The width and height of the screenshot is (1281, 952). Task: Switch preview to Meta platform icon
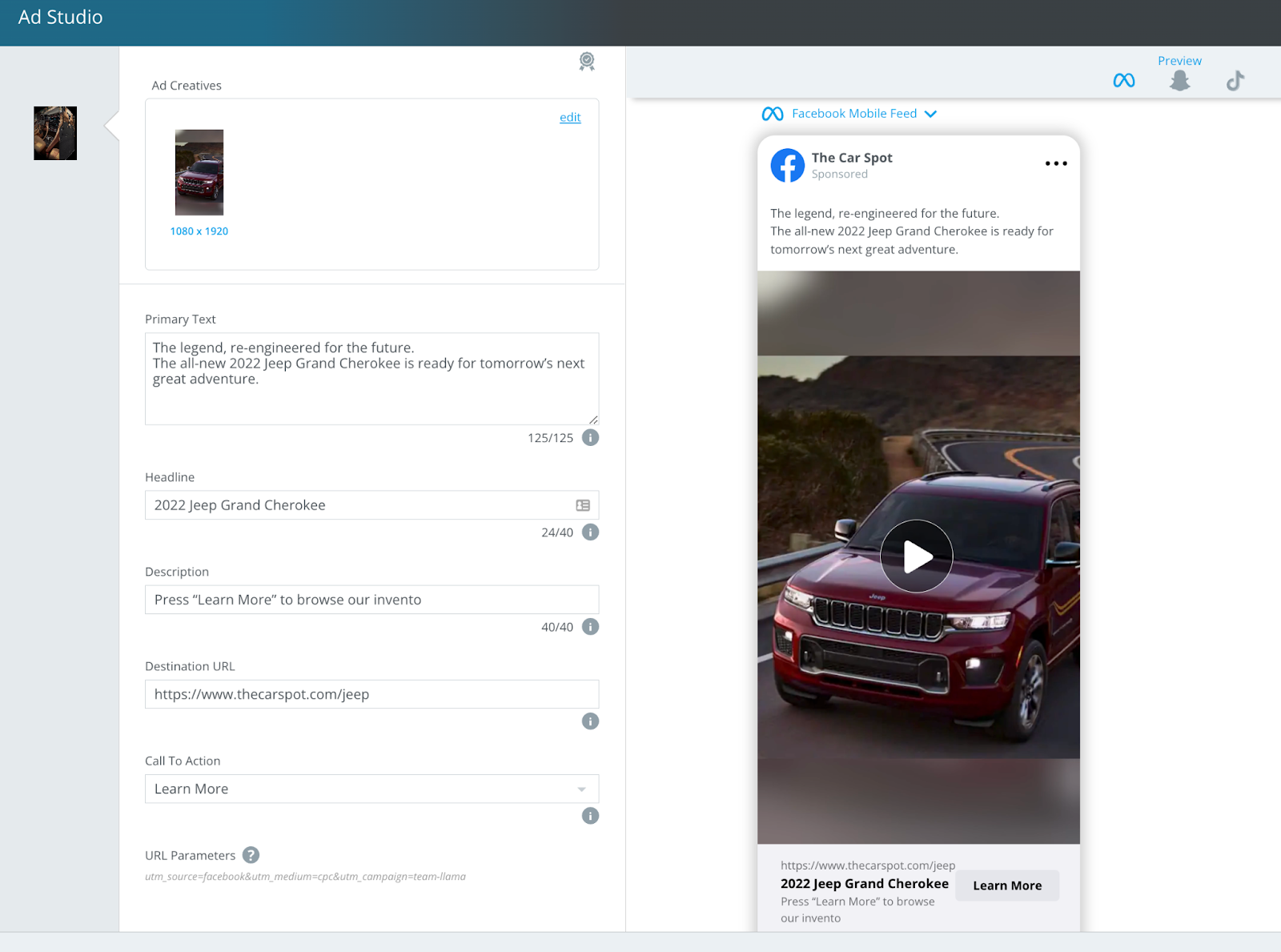point(1124,81)
